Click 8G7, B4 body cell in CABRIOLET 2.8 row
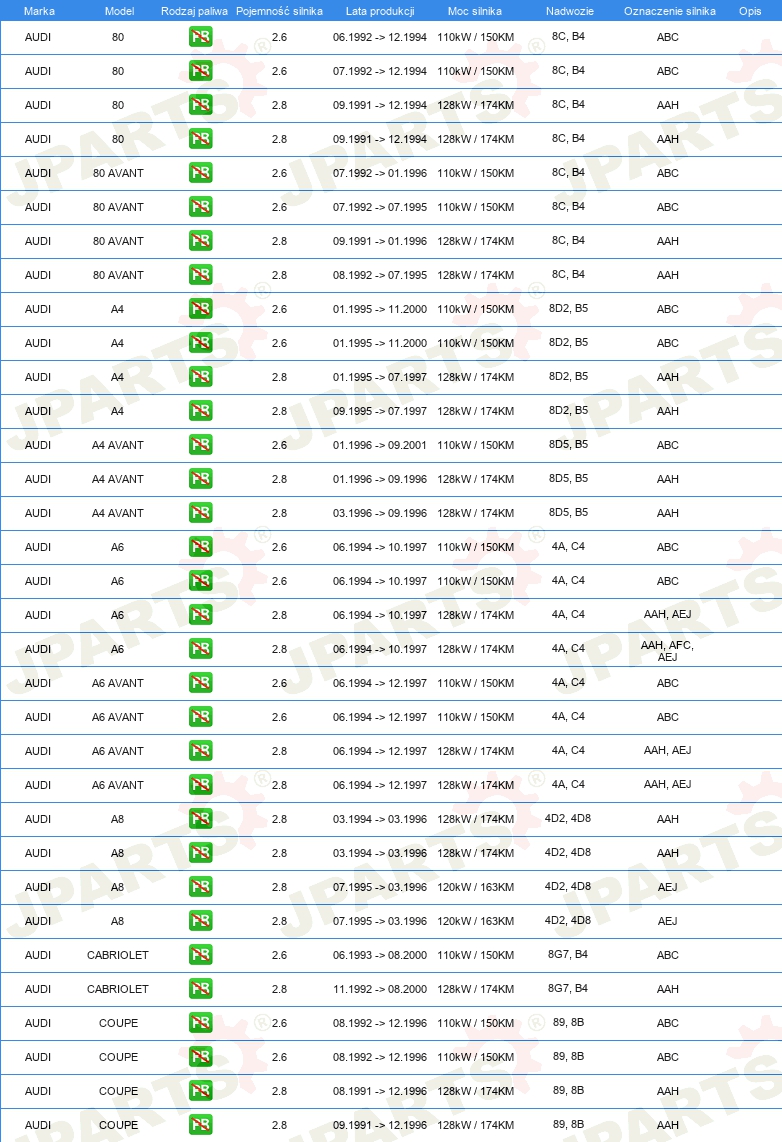782x1142 pixels. tap(568, 988)
